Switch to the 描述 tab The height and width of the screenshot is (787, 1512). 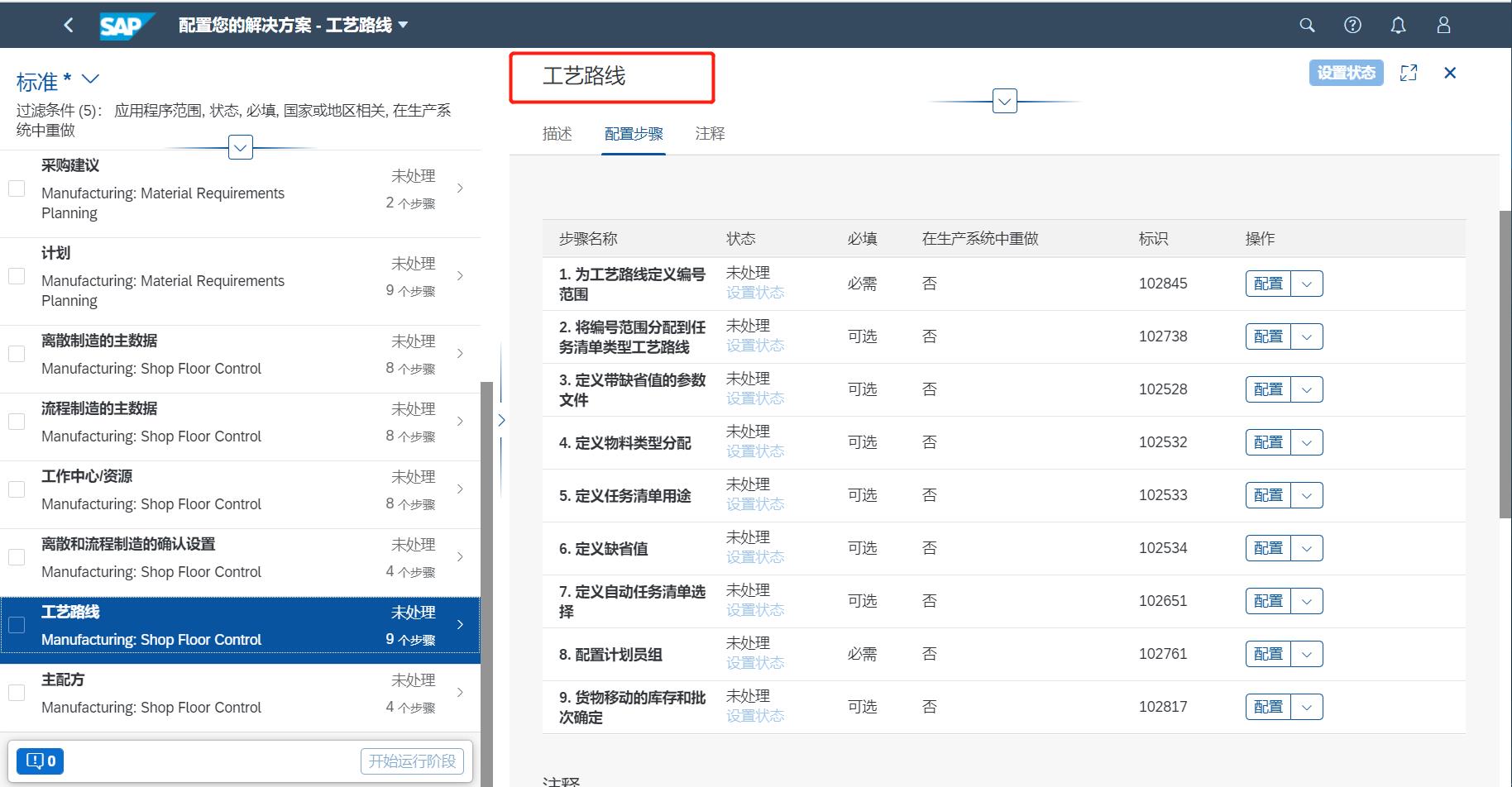557,133
